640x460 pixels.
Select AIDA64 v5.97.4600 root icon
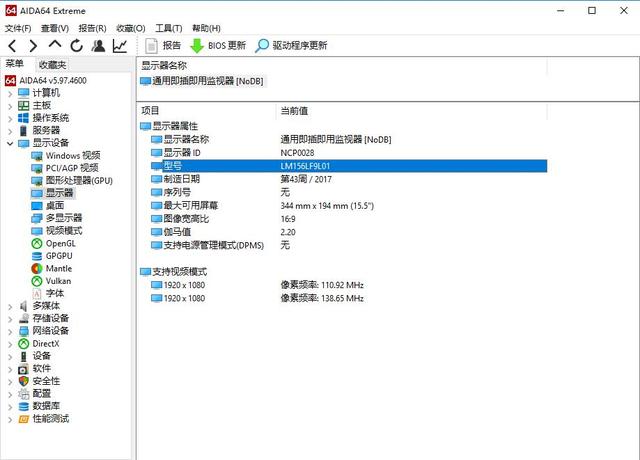click(x=11, y=80)
